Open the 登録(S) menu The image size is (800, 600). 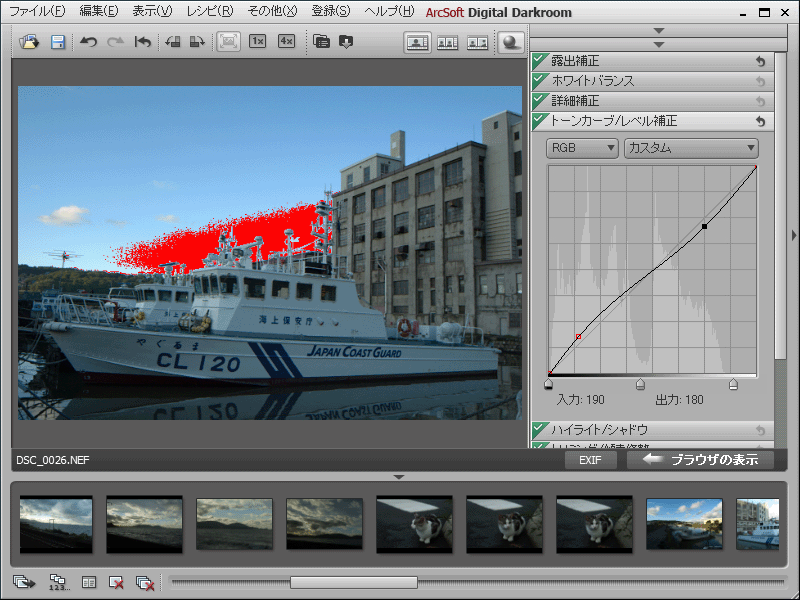tap(331, 11)
